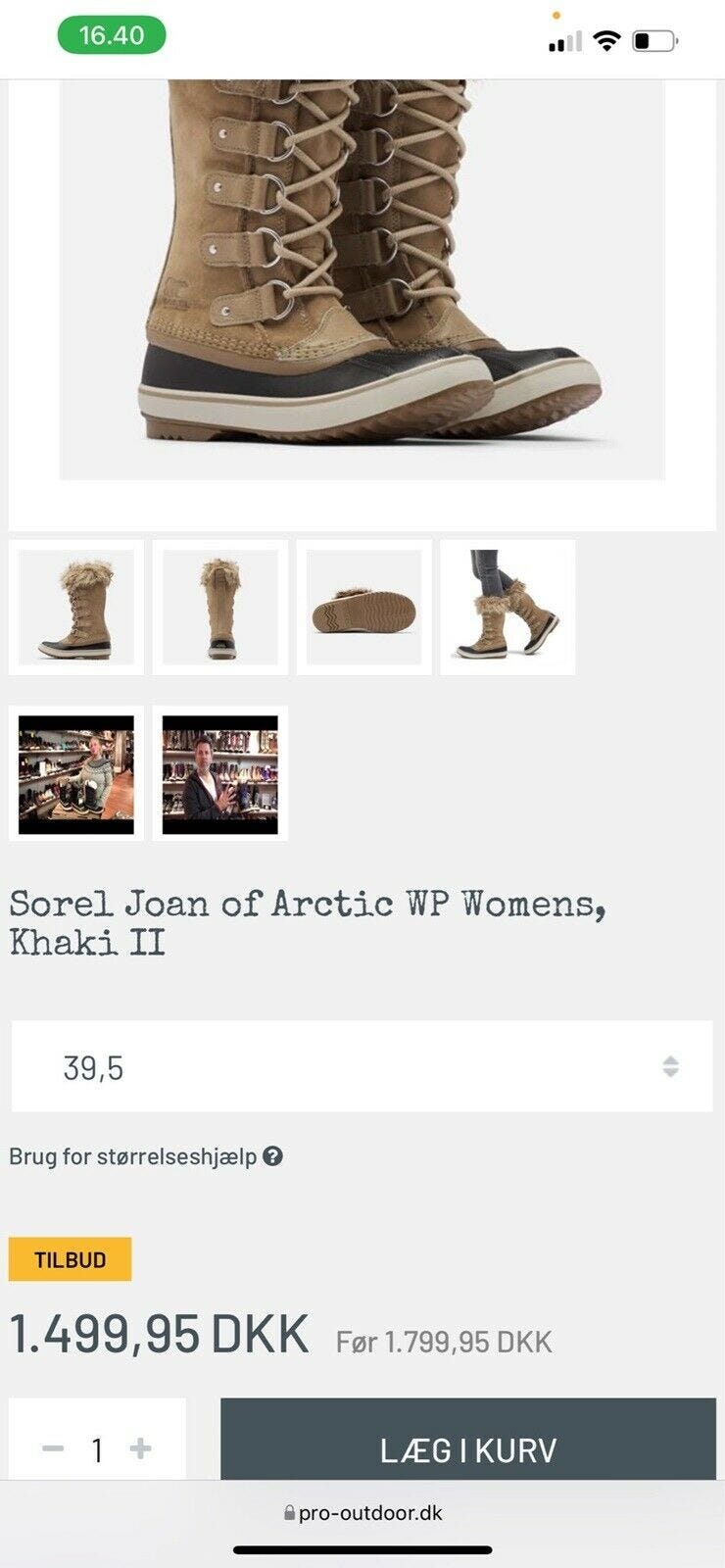Image resolution: width=725 pixels, height=1568 pixels.
Task: Click the size selector up-down arrows
Action: 670,1066
